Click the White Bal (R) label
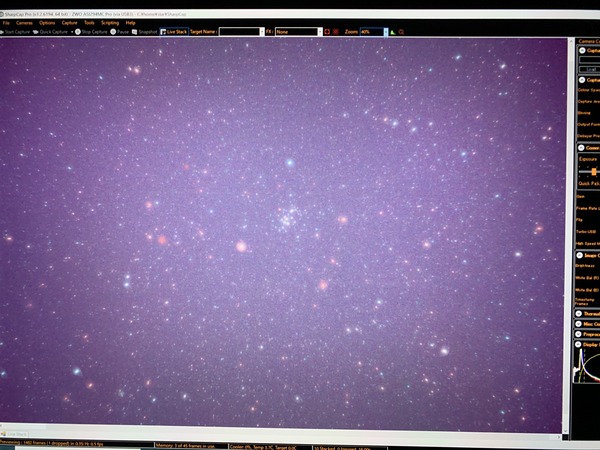Image resolution: width=600 pixels, height=450 pixels. tap(587, 278)
